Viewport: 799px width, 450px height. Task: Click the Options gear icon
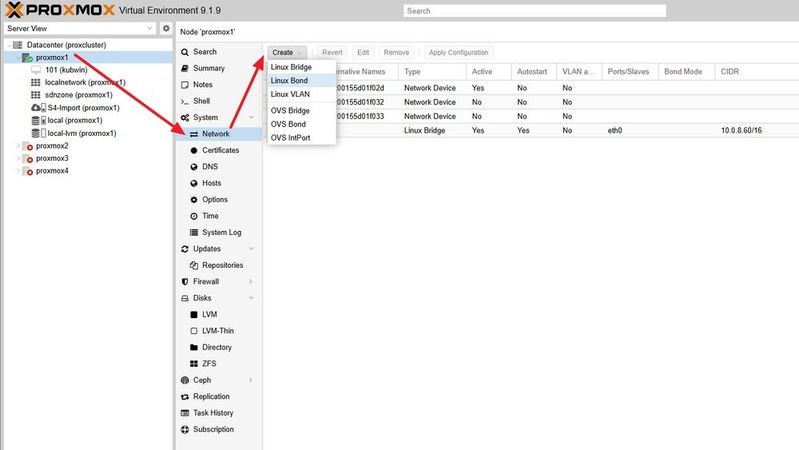click(x=194, y=200)
